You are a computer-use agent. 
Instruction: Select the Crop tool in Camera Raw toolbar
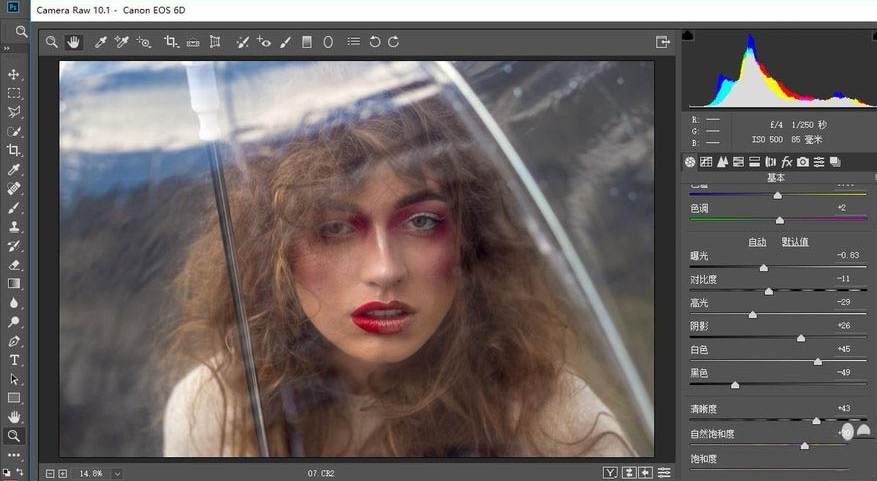coord(171,42)
